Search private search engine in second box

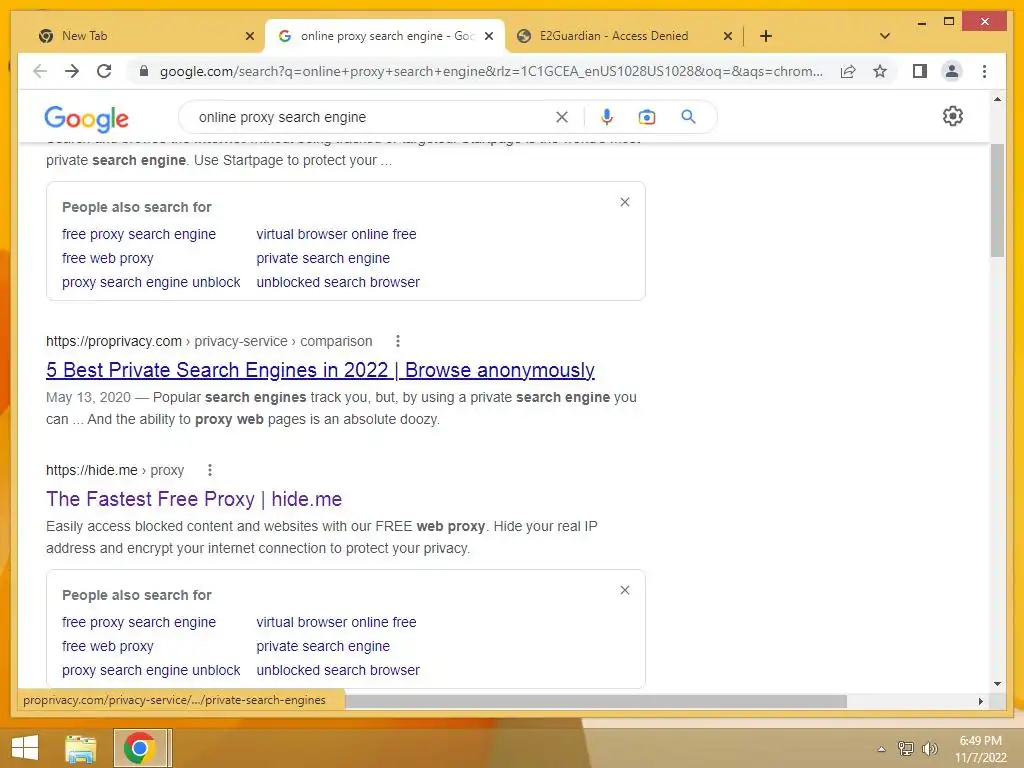click(x=323, y=646)
